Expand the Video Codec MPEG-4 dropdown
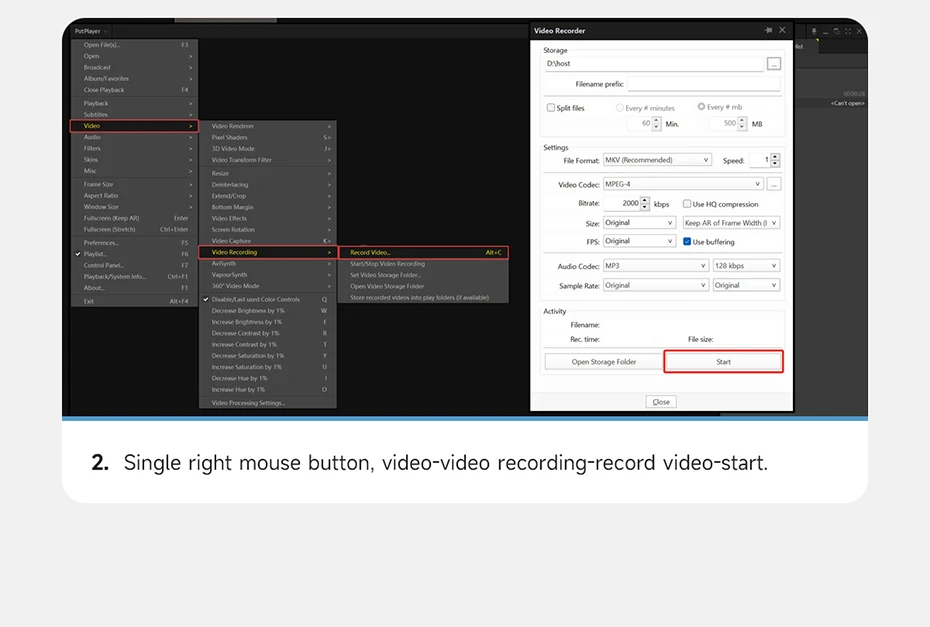930x627 pixels. [x=683, y=184]
